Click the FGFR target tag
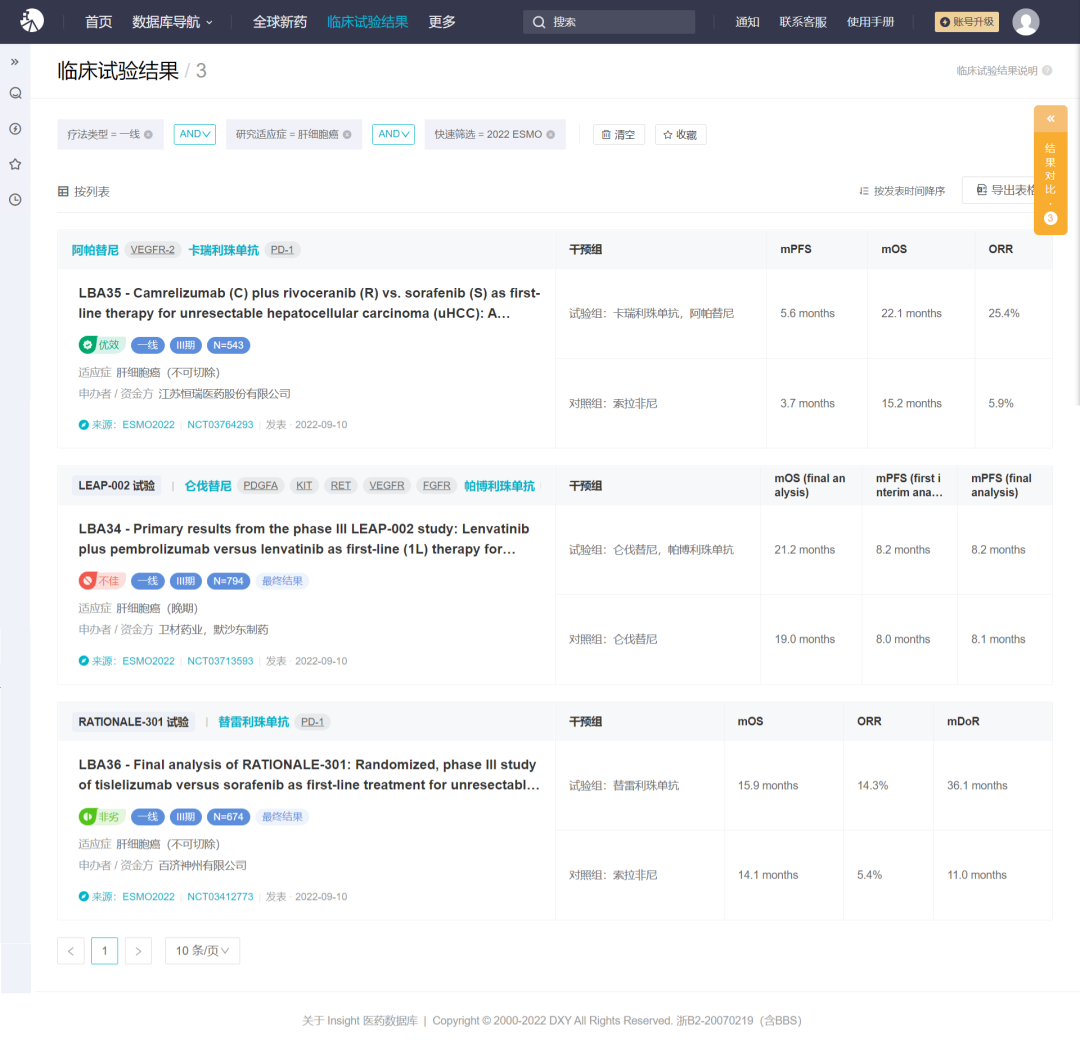The height and width of the screenshot is (1049, 1080). pyautogui.click(x=437, y=486)
